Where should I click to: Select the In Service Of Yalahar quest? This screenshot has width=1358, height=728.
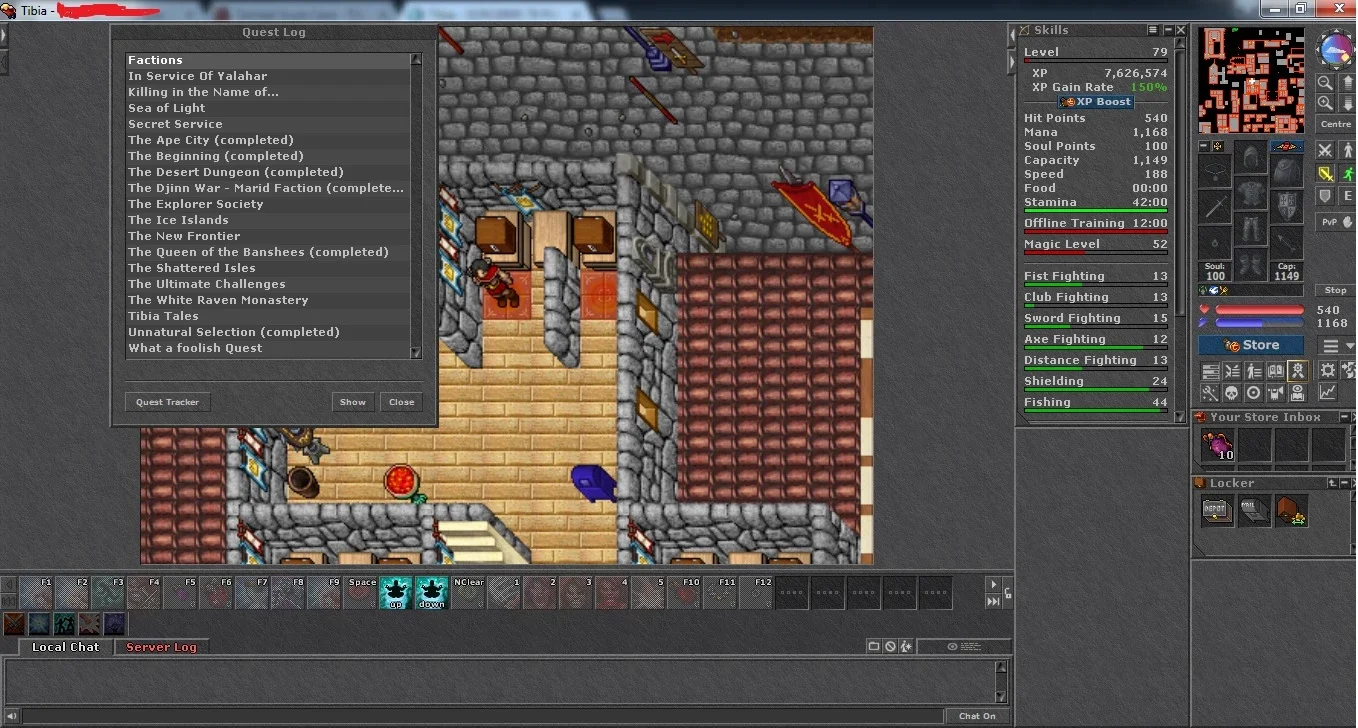click(267, 76)
